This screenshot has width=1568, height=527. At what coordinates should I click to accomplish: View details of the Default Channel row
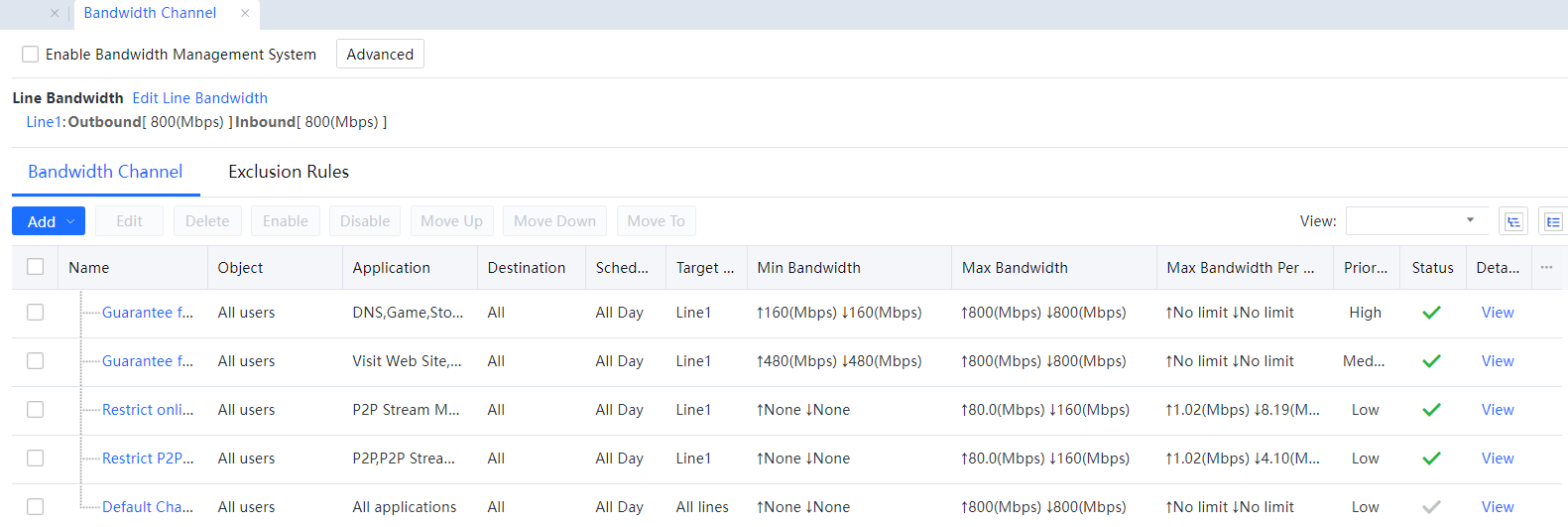click(x=1497, y=507)
